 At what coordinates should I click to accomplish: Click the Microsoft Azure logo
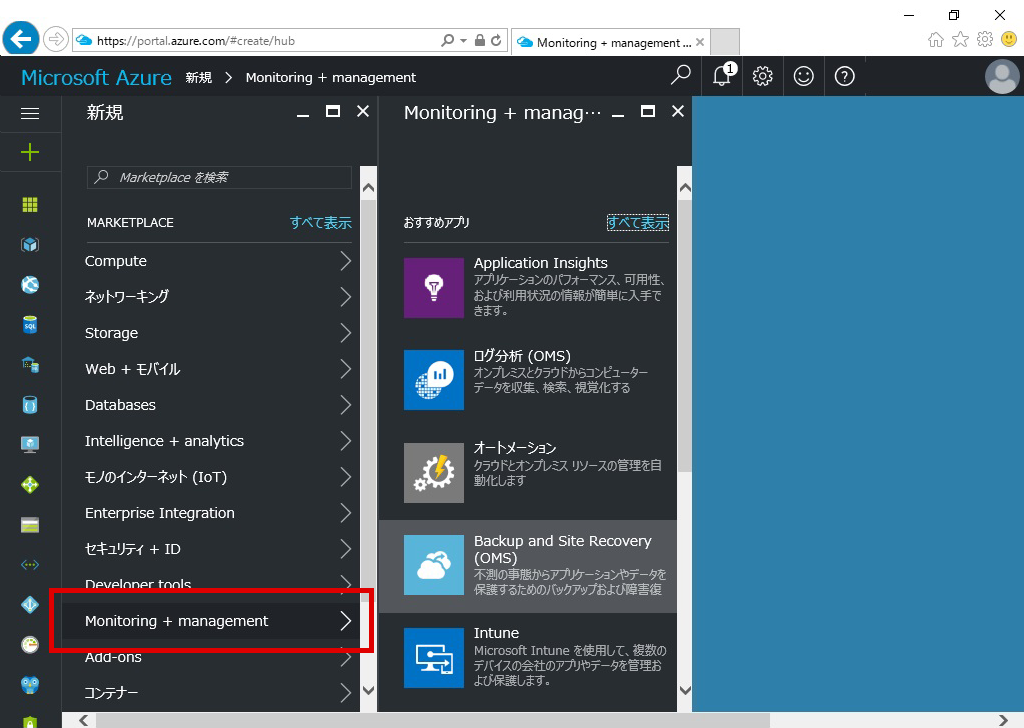point(97,78)
